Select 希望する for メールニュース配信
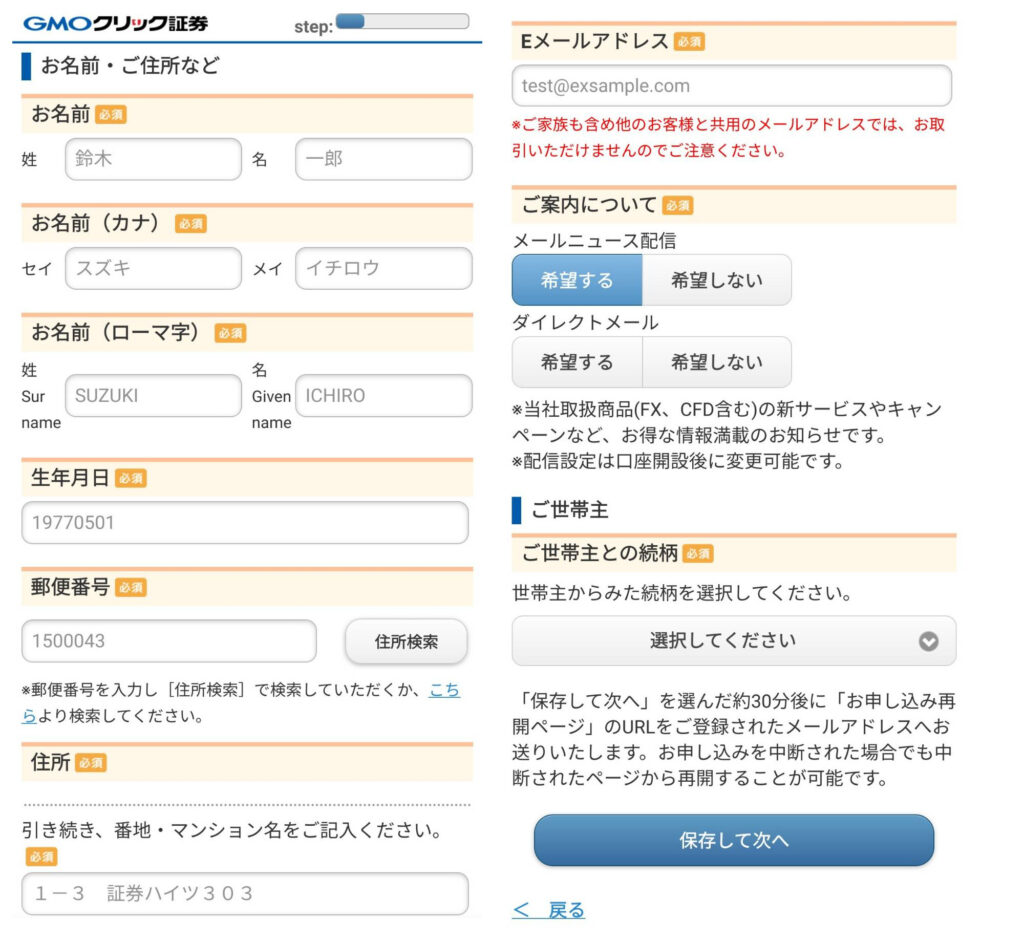This screenshot has height=943, width=1024. (577, 280)
